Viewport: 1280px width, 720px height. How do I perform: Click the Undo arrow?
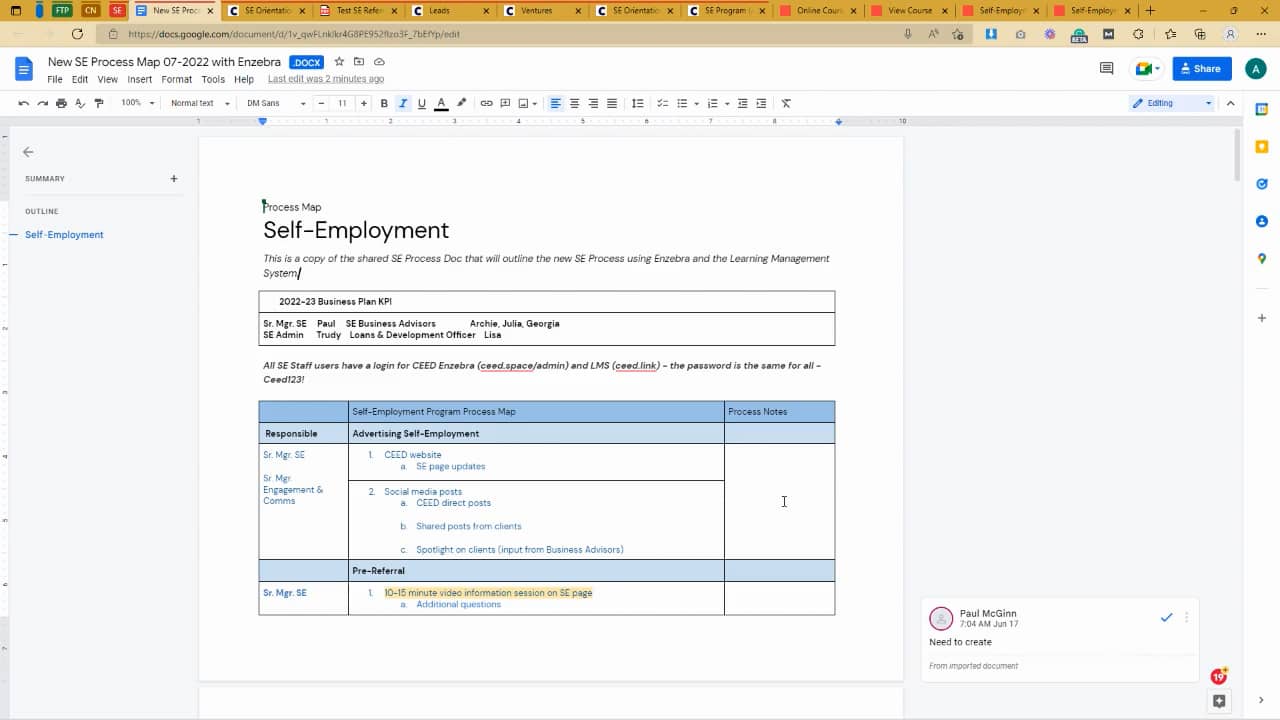[x=24, y=103]
